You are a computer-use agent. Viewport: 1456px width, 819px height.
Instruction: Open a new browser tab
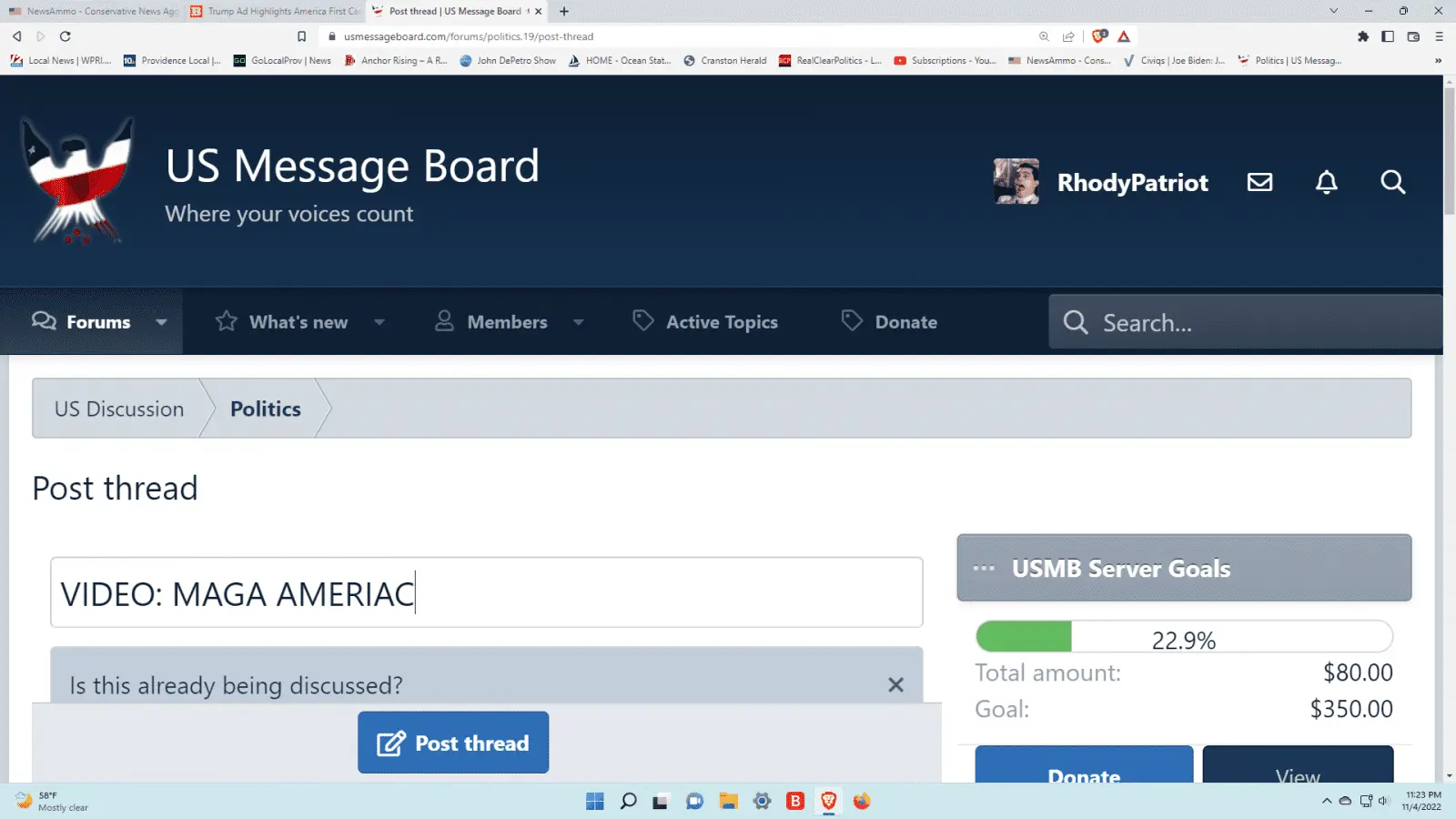pyautogui.click(x=564, y=11)
